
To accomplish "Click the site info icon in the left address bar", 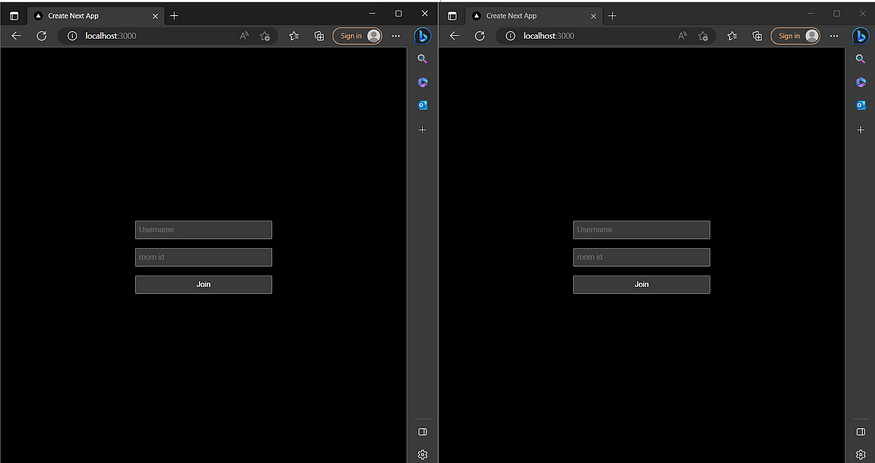I will point(72,36).
